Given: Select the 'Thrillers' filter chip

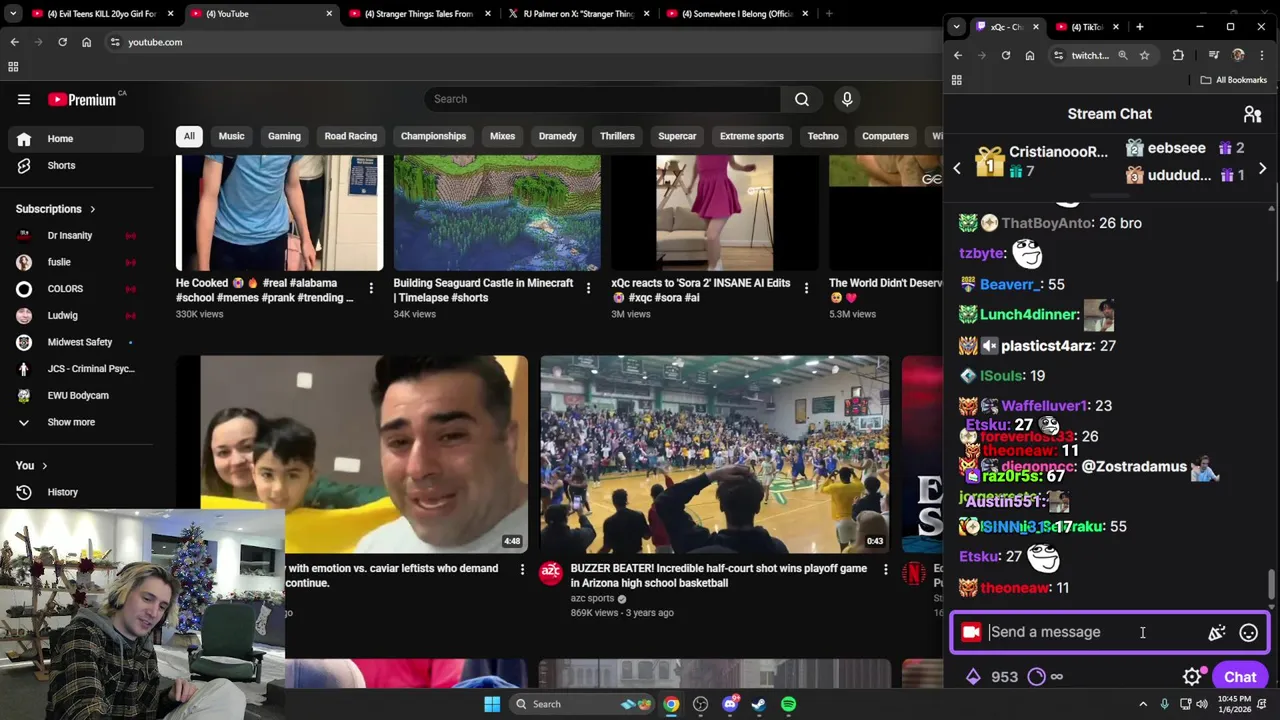Looking at the screenshot, I should [x=617, y=136].
